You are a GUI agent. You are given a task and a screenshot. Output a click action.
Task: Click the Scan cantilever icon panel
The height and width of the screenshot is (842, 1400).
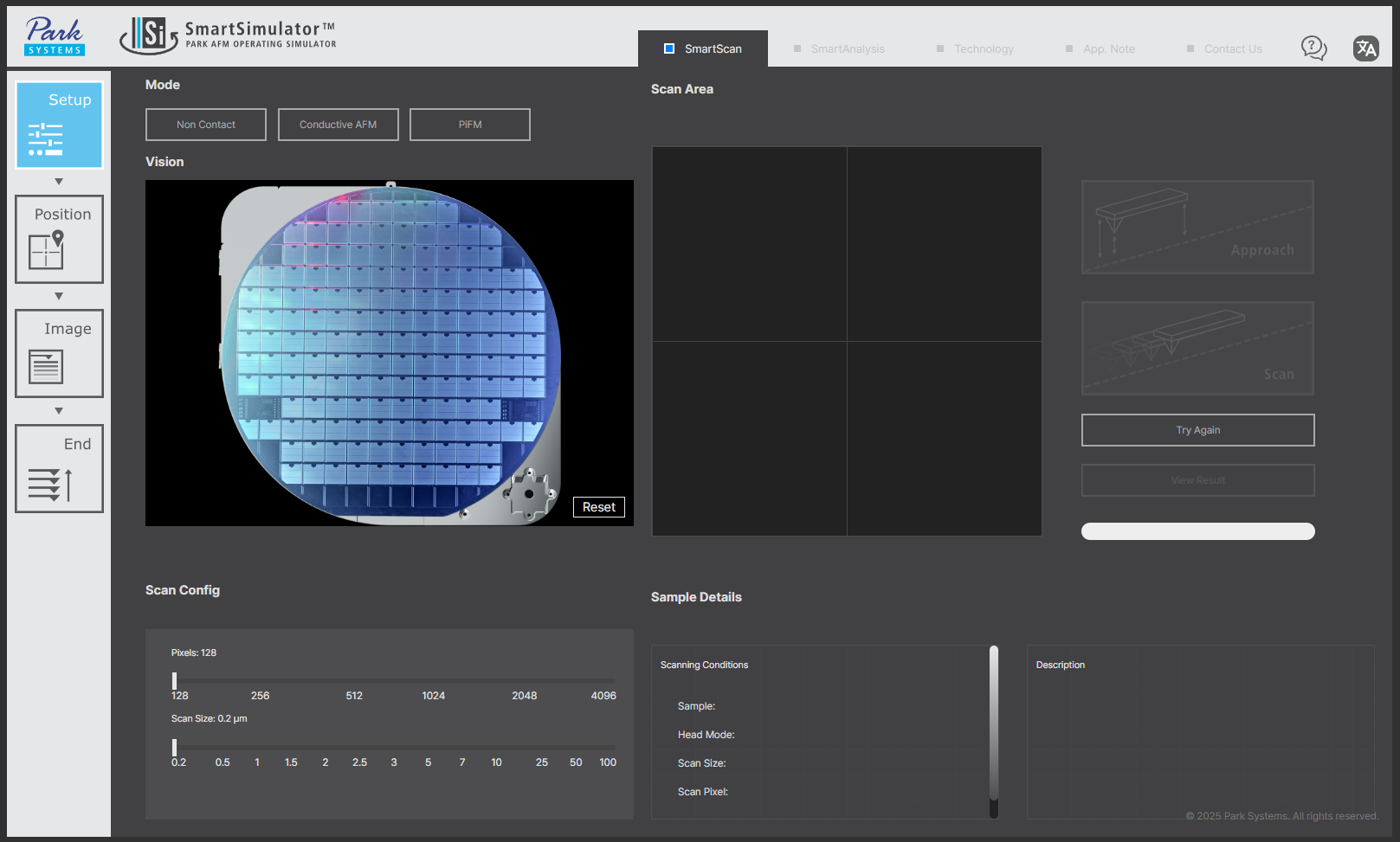click(1197, 348)
